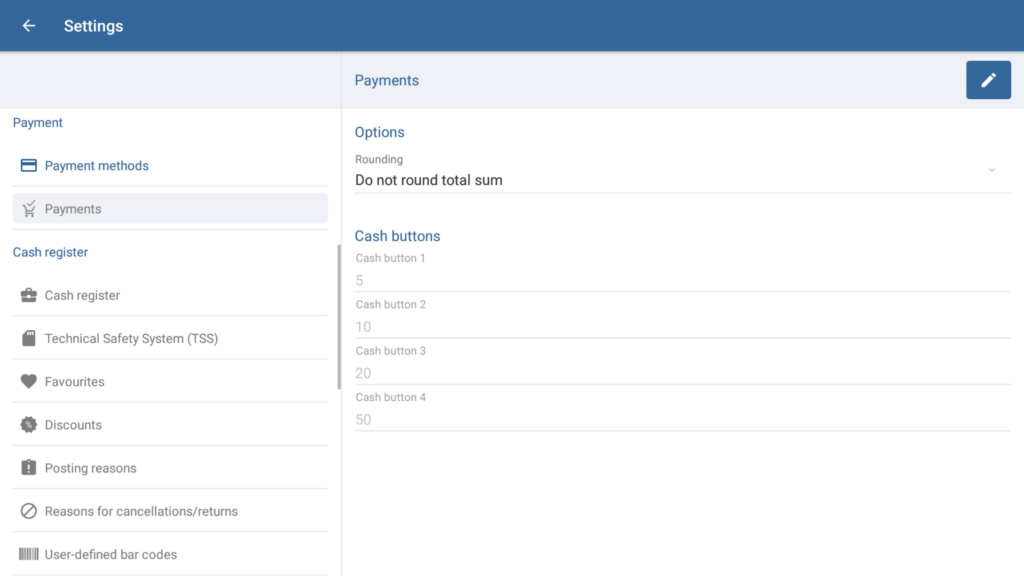Go to Reasons for cancellations/returns

pos(141,511)
